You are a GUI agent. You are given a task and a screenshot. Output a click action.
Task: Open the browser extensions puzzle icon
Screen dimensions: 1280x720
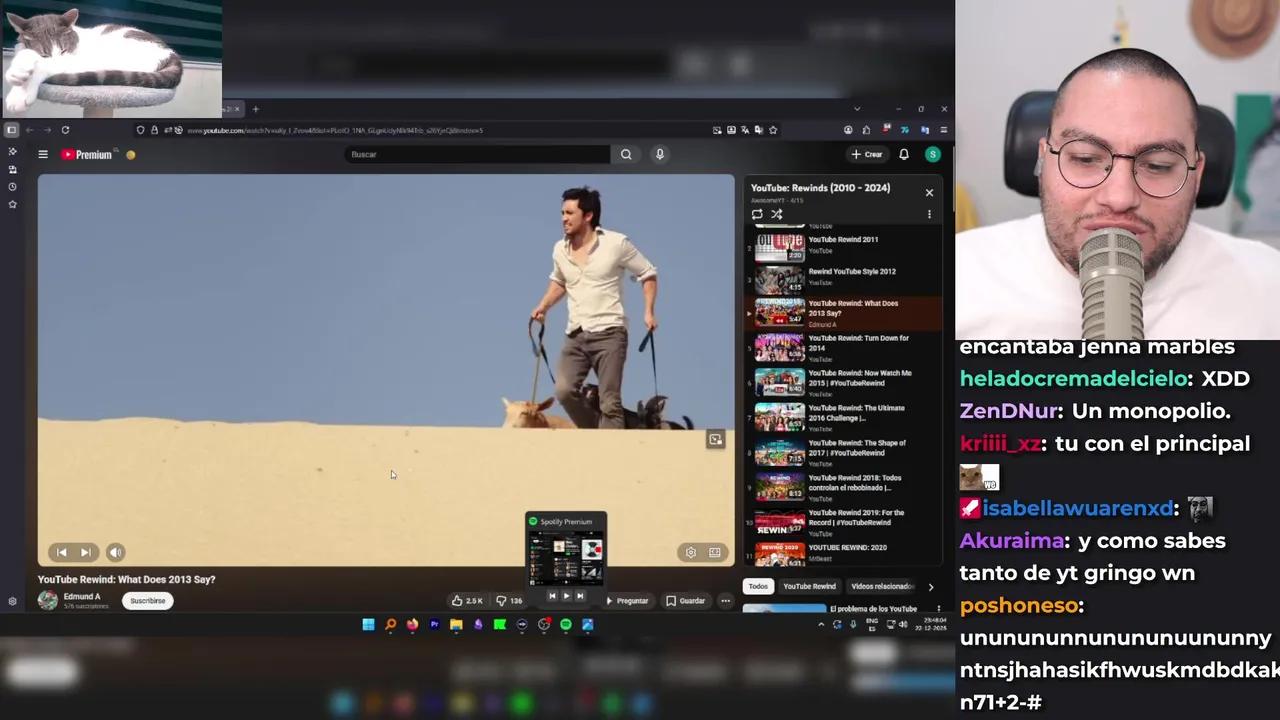[866, 130]
